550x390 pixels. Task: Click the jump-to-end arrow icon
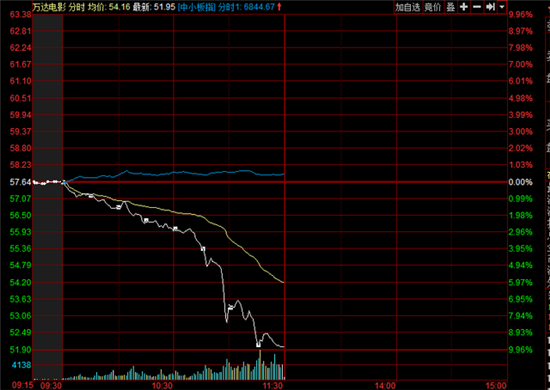coord(490,7)
